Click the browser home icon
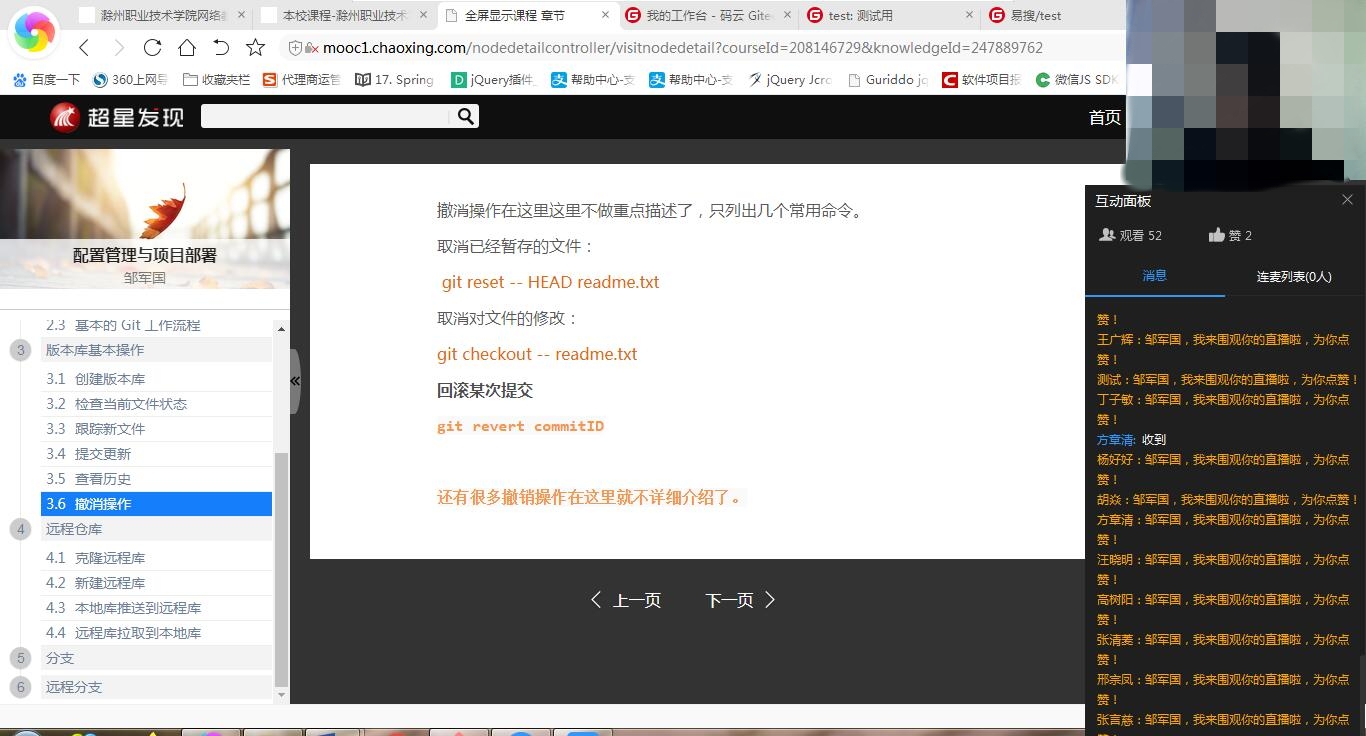This screenshot has width=1366, height=736. 186,47
